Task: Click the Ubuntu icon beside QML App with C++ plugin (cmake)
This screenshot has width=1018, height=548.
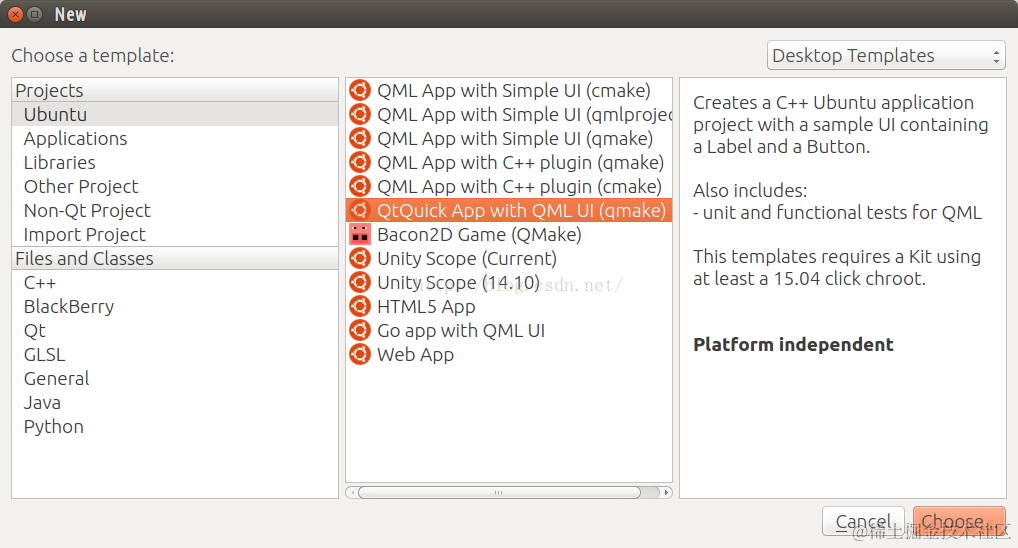Action: pos(360,186)
